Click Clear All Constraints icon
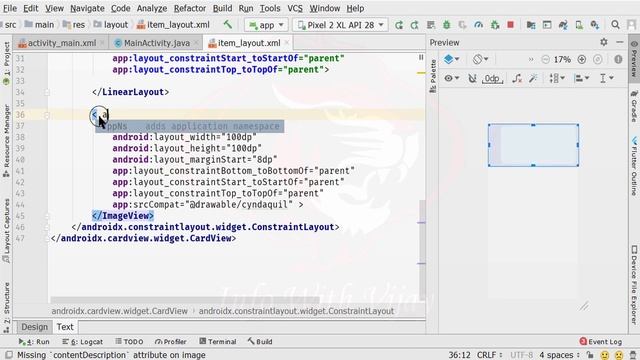The image size is (640, 360). 517,78
